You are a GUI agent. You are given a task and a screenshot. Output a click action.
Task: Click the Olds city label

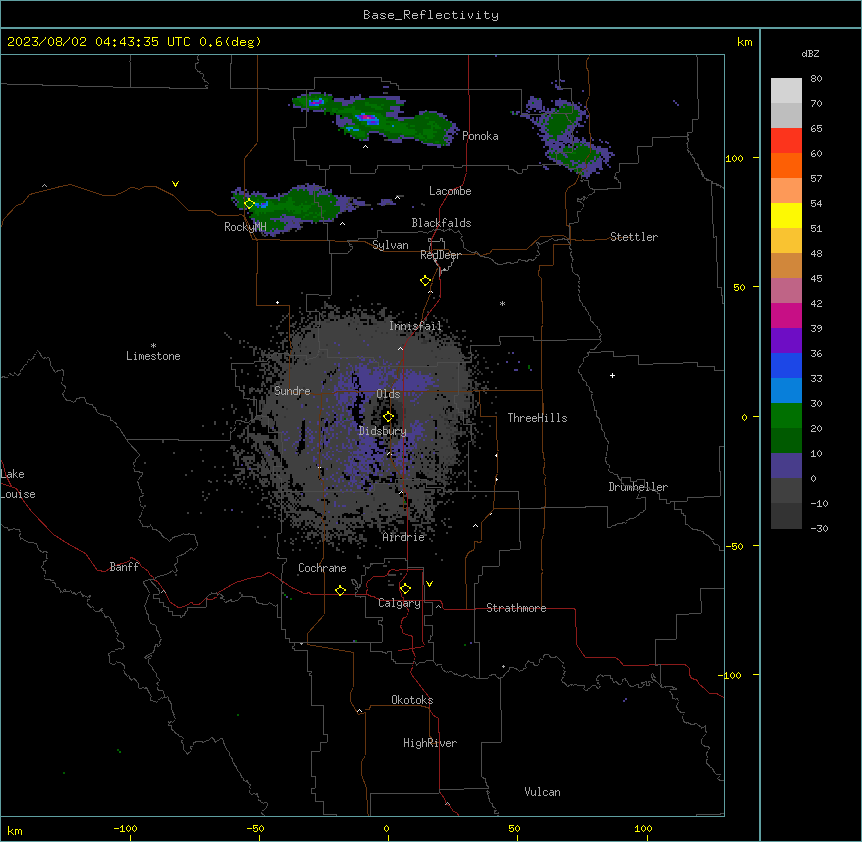coord(388,394)
